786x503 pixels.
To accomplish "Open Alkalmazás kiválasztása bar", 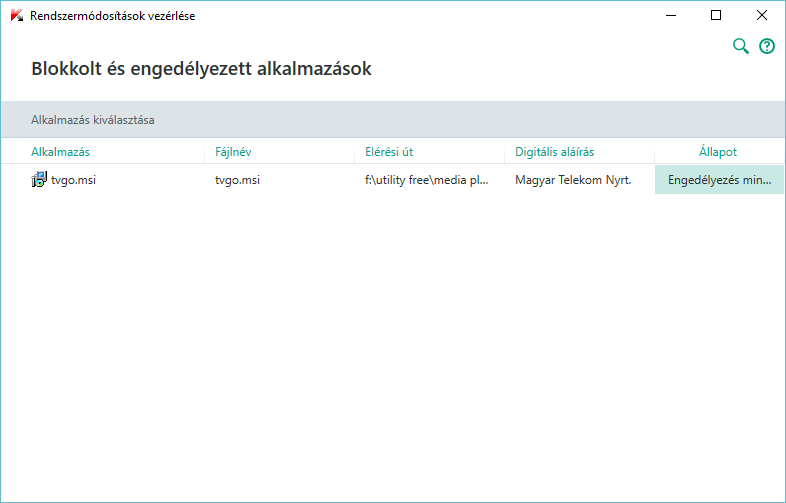I will (x=393, y=120).
